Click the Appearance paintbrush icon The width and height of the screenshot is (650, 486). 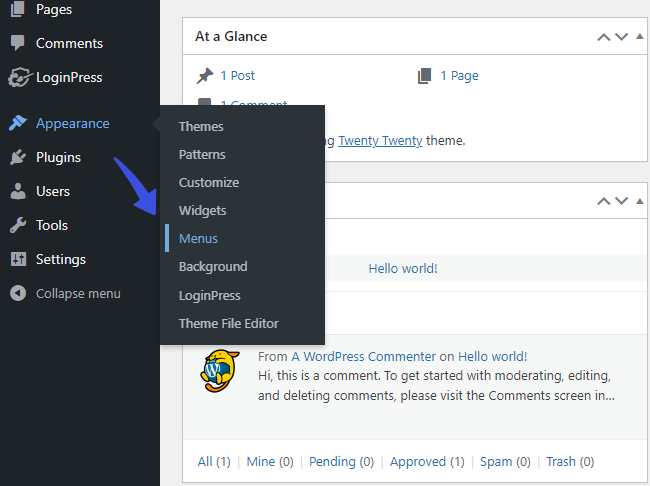pyautogui.click(x=18, y=123)
